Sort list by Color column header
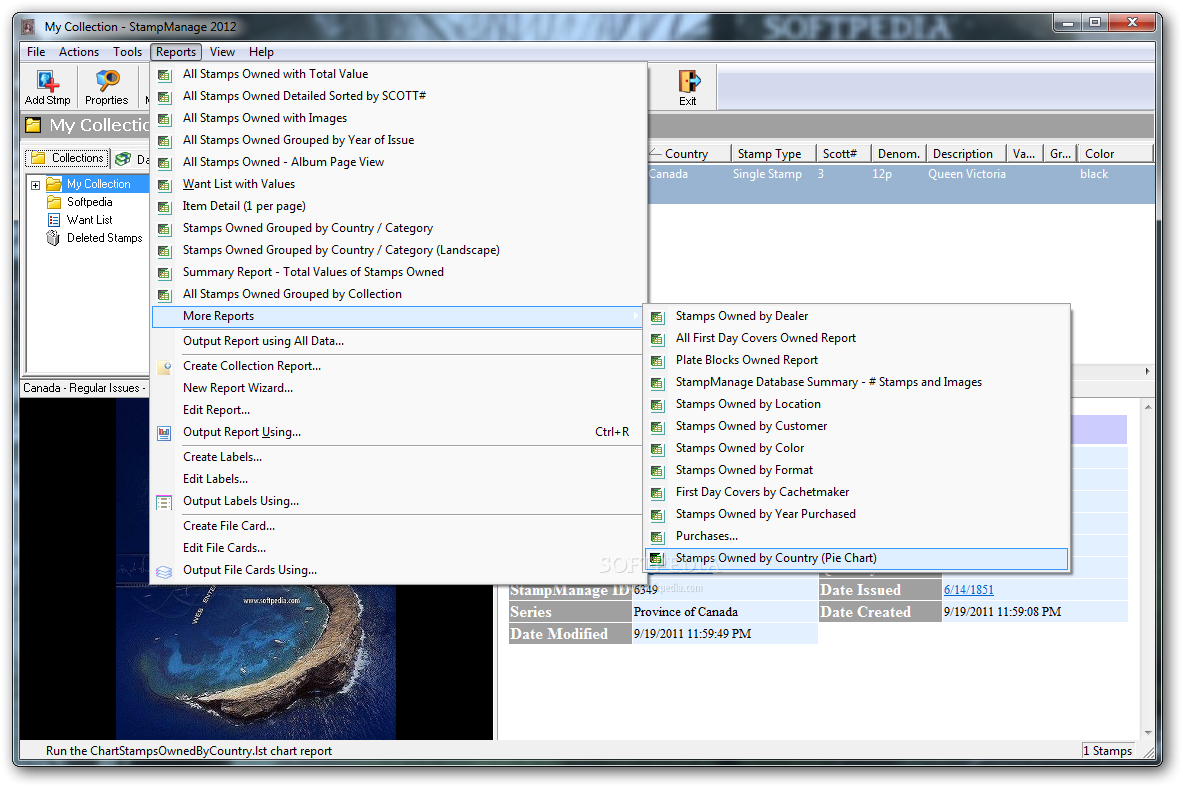 point(1115,154)
